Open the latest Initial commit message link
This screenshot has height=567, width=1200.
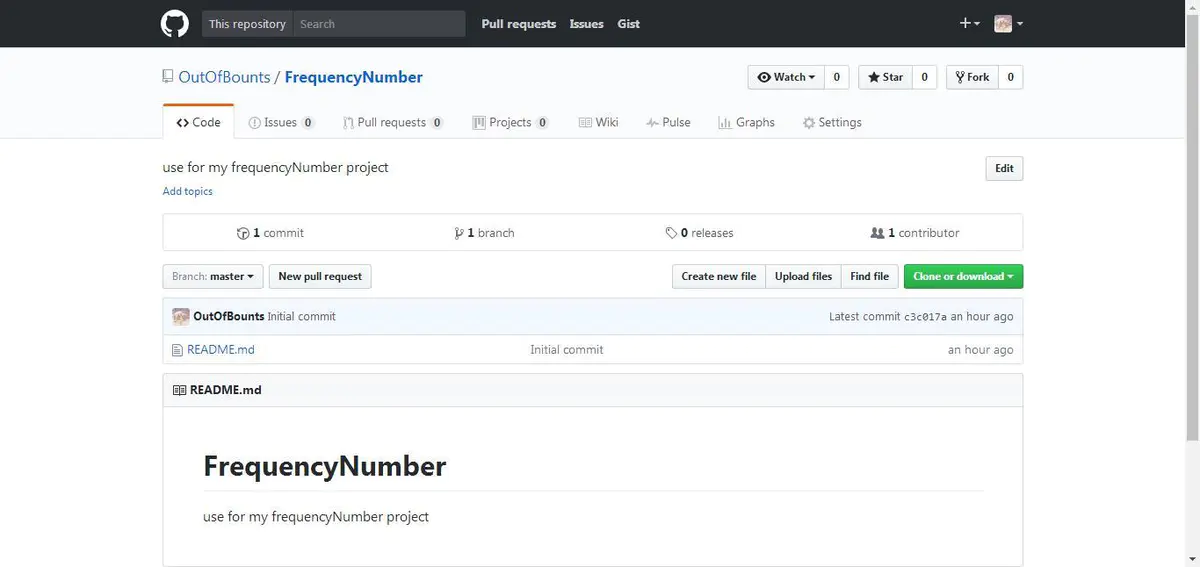coord(302,316)
